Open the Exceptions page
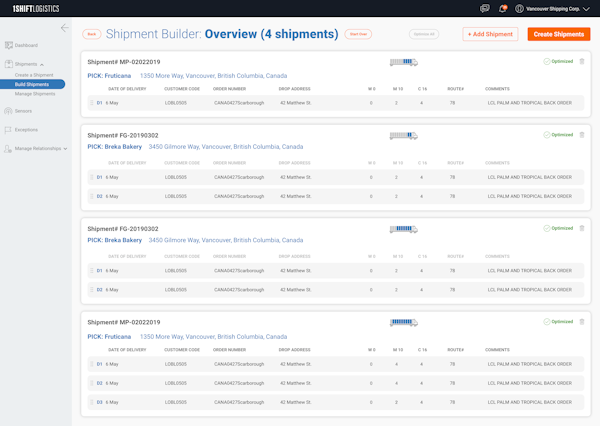The width and height of the screenshot is (600, 426). 26,130
